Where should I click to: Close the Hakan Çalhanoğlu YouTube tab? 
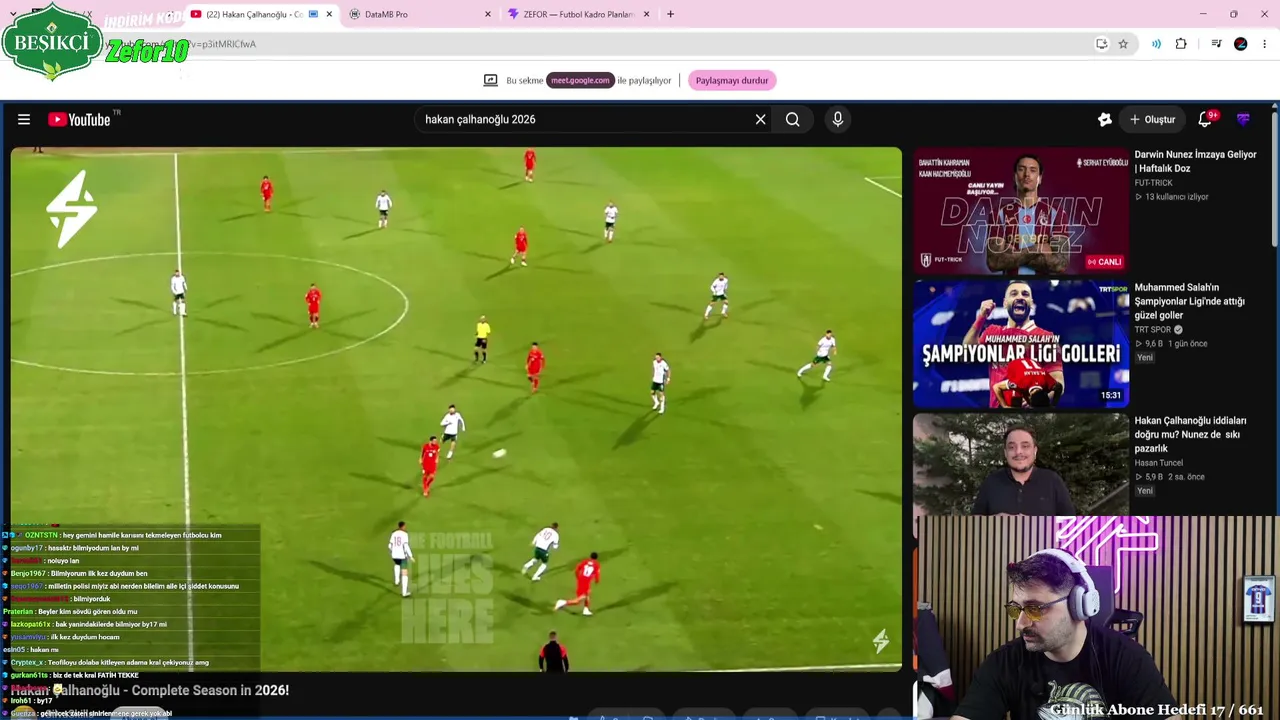coord(329,14)
